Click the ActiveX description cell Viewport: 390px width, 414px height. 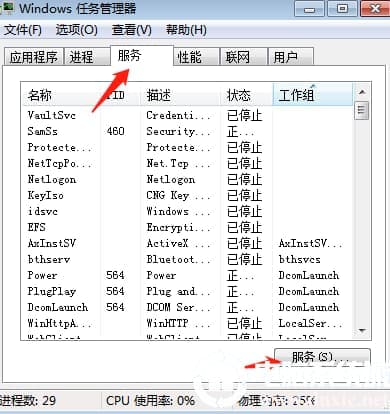(179, 243)
